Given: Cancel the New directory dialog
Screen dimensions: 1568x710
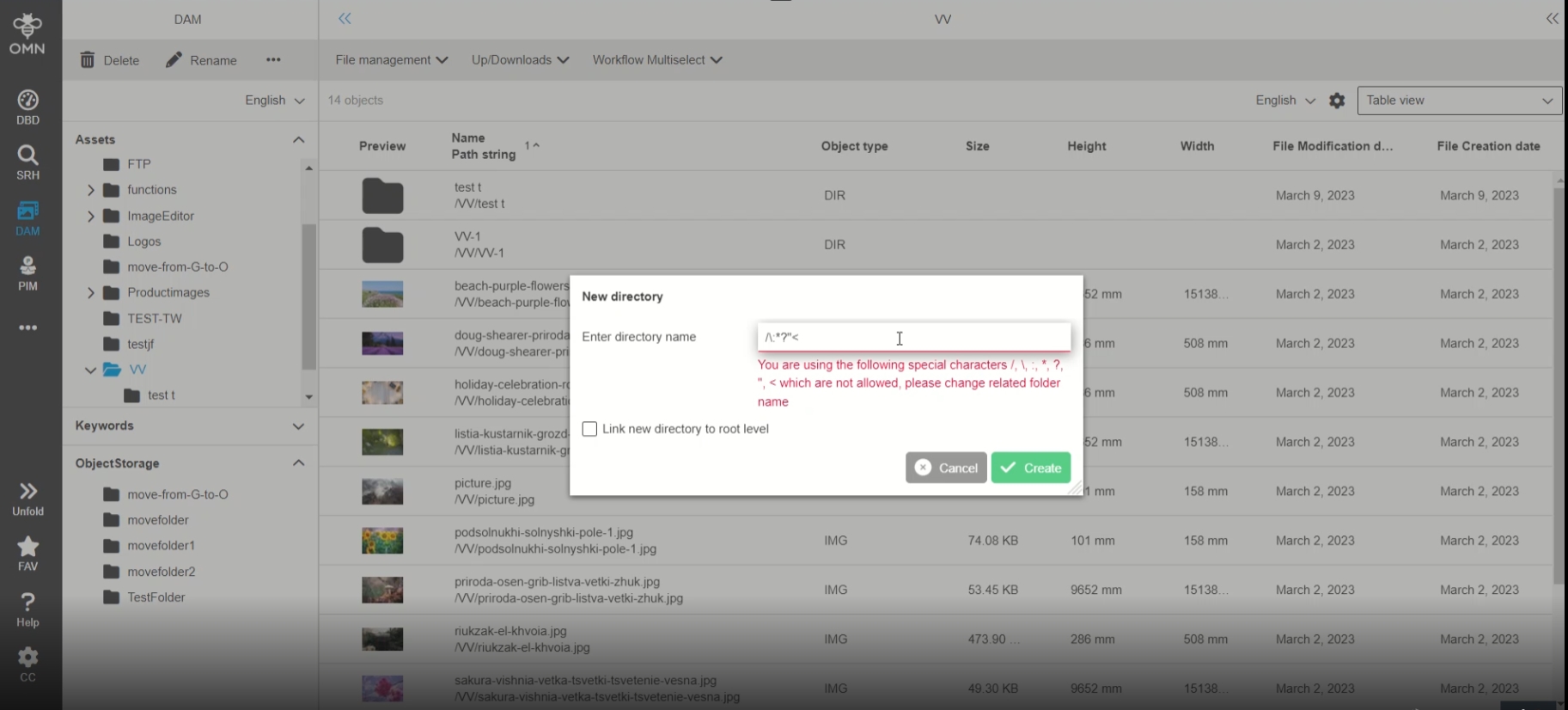Looking at the screenshot, I should (x=946, y=468).
